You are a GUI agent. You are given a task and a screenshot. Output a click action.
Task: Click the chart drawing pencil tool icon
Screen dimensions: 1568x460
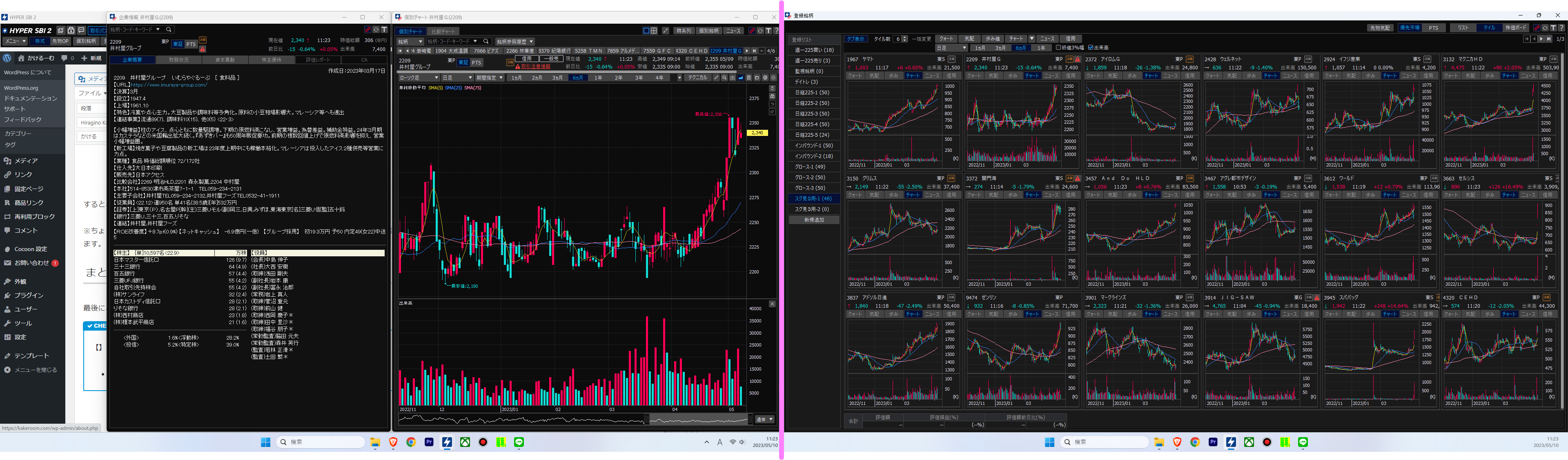[x=717, y=78]
